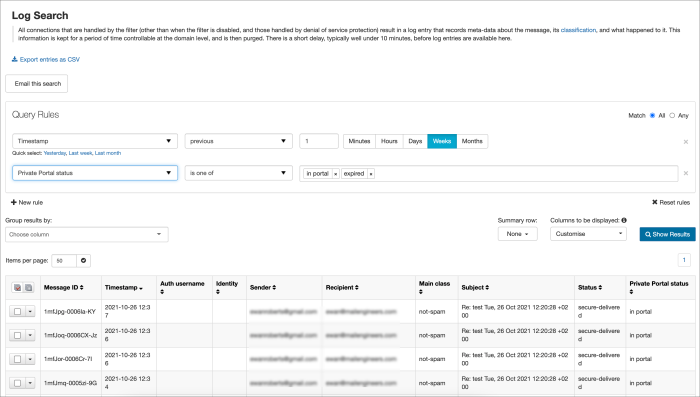
Task: Click New rule link
Action: [x=31, y=202]
